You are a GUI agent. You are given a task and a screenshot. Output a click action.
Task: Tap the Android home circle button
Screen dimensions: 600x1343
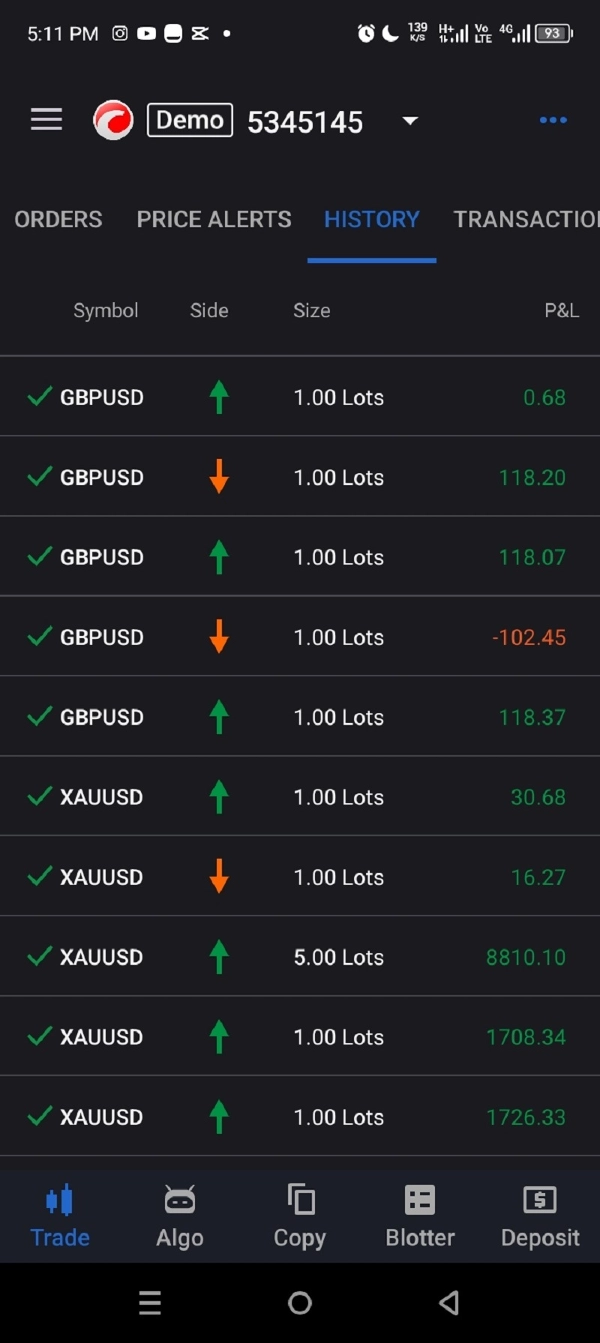coord(300,1302)
